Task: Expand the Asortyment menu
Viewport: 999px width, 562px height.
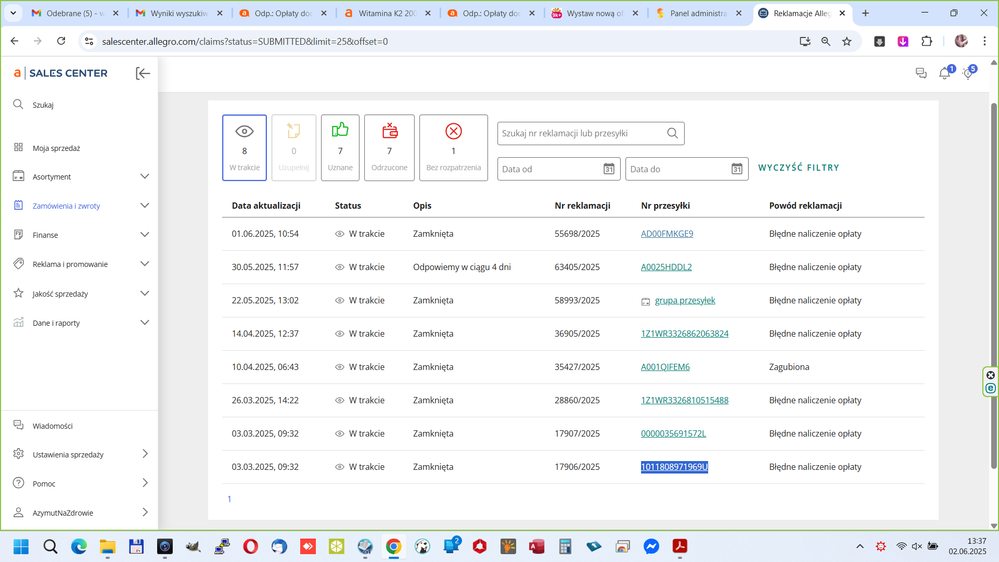Action: click(x=145, y=177)
